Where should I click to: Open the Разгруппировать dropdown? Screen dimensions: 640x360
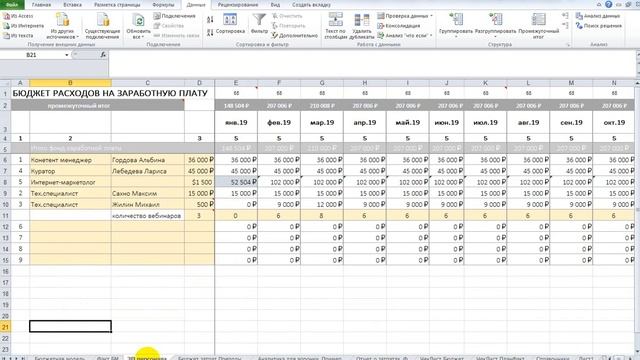click(496, 26)
